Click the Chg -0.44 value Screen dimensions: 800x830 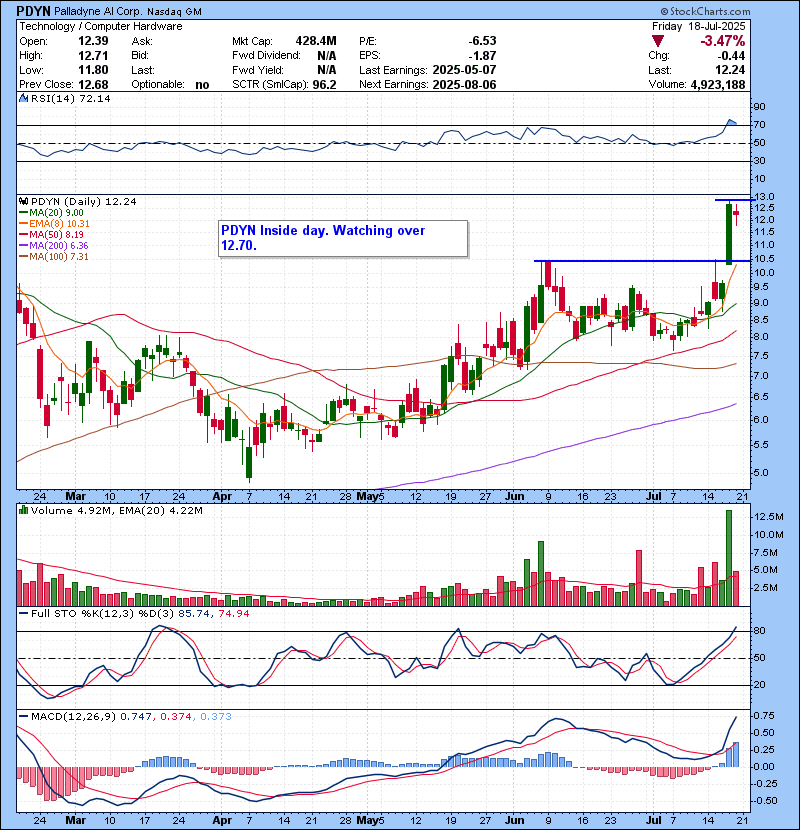[x=731, y=56]
